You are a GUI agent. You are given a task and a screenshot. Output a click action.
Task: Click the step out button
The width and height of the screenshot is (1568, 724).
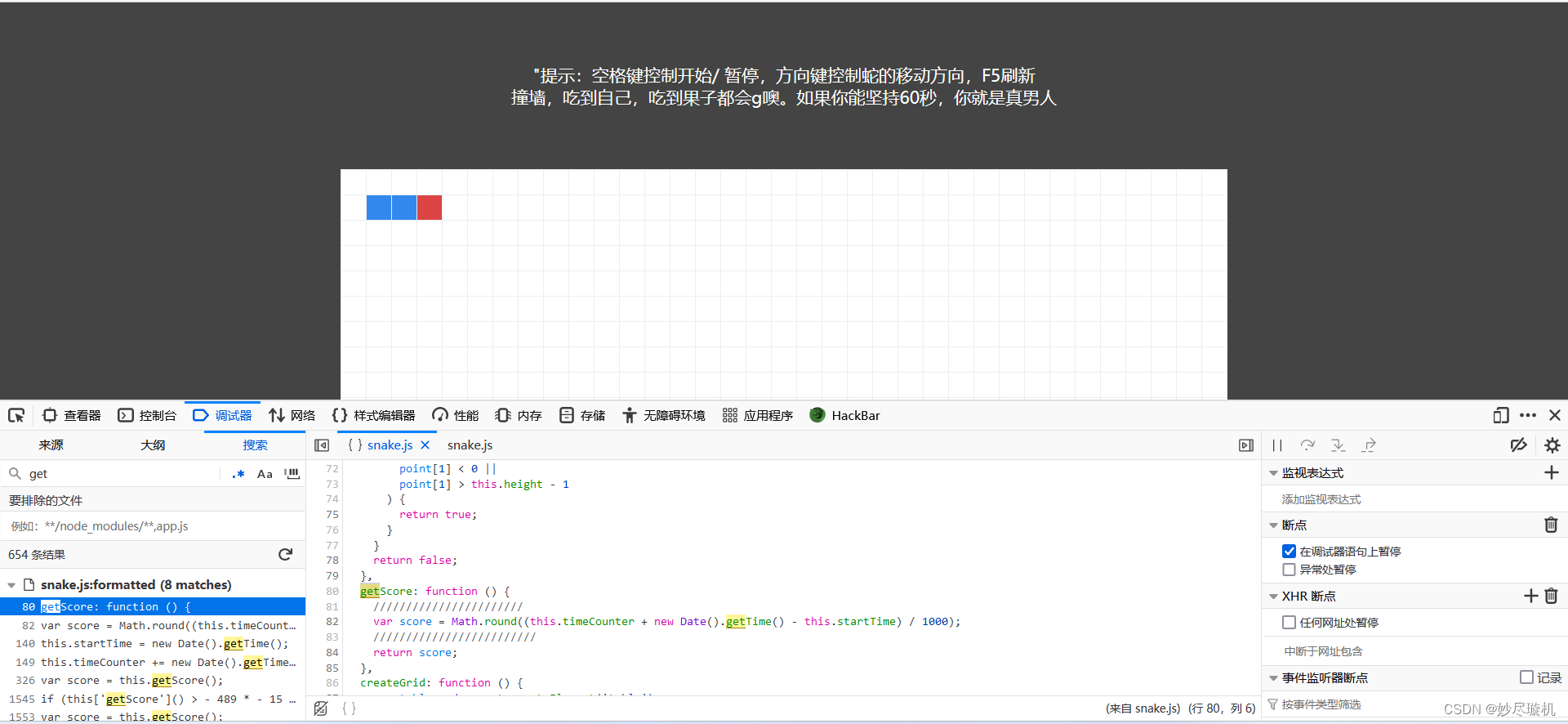click(x=1369, y=445)
